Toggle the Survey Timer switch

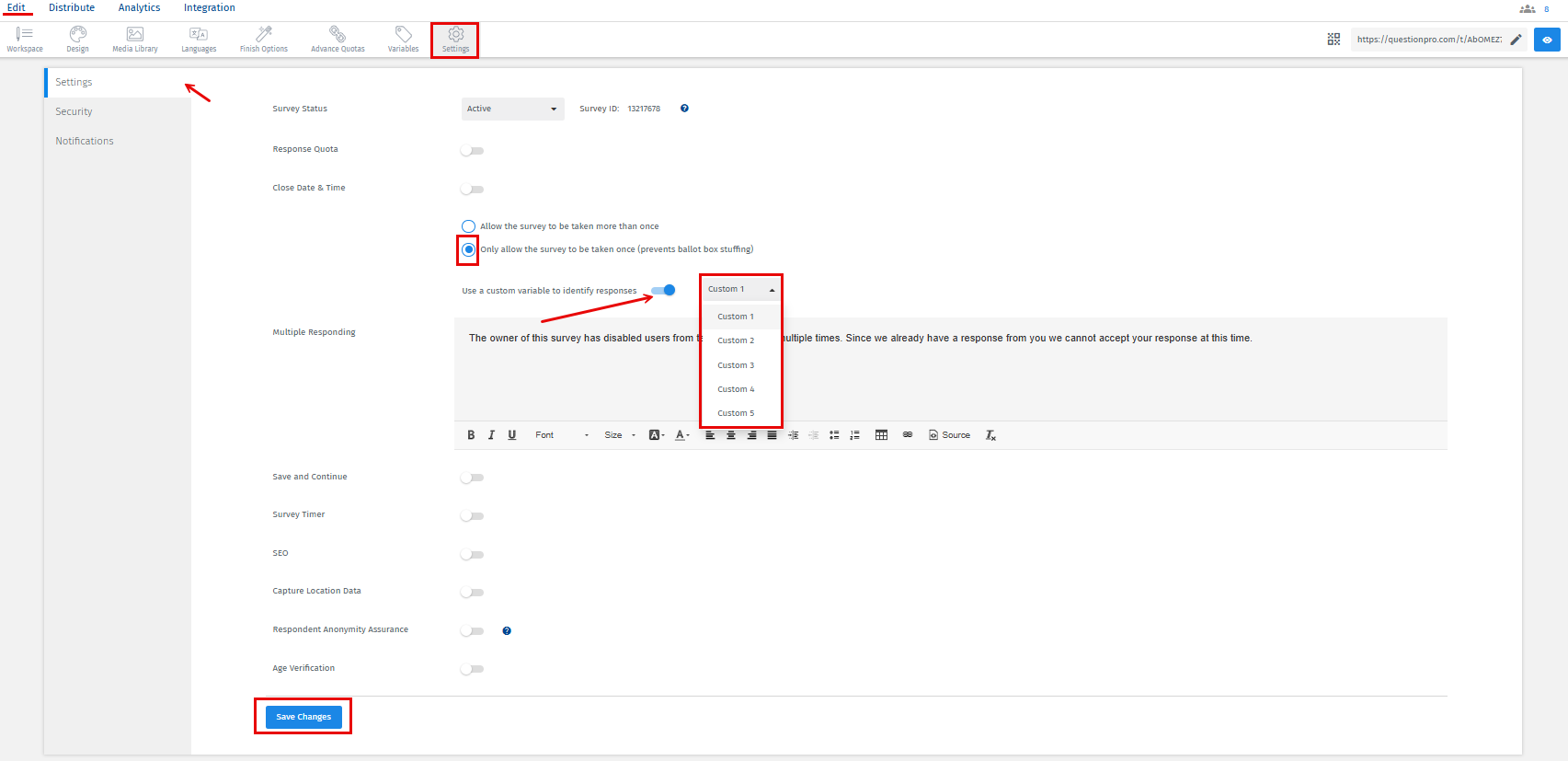[472, 516]
